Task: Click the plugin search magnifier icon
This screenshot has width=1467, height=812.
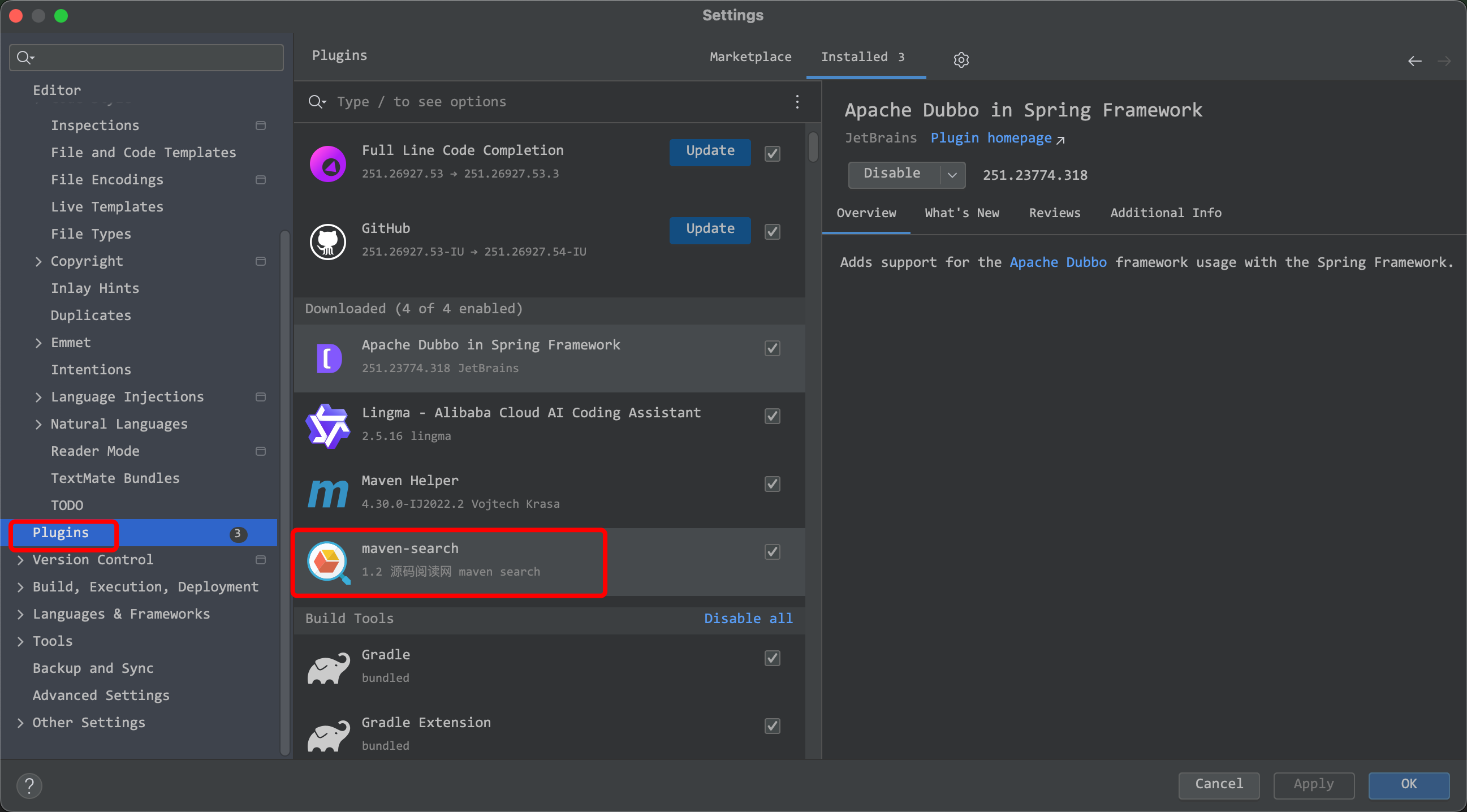Action: [317, 102]
